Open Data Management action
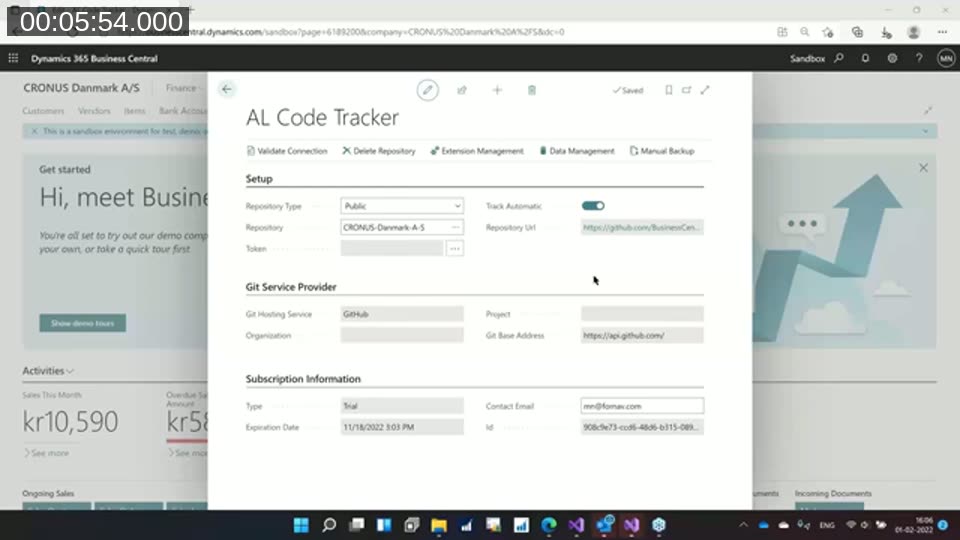Viewport: 960px width, 540px height. (576, 151)
